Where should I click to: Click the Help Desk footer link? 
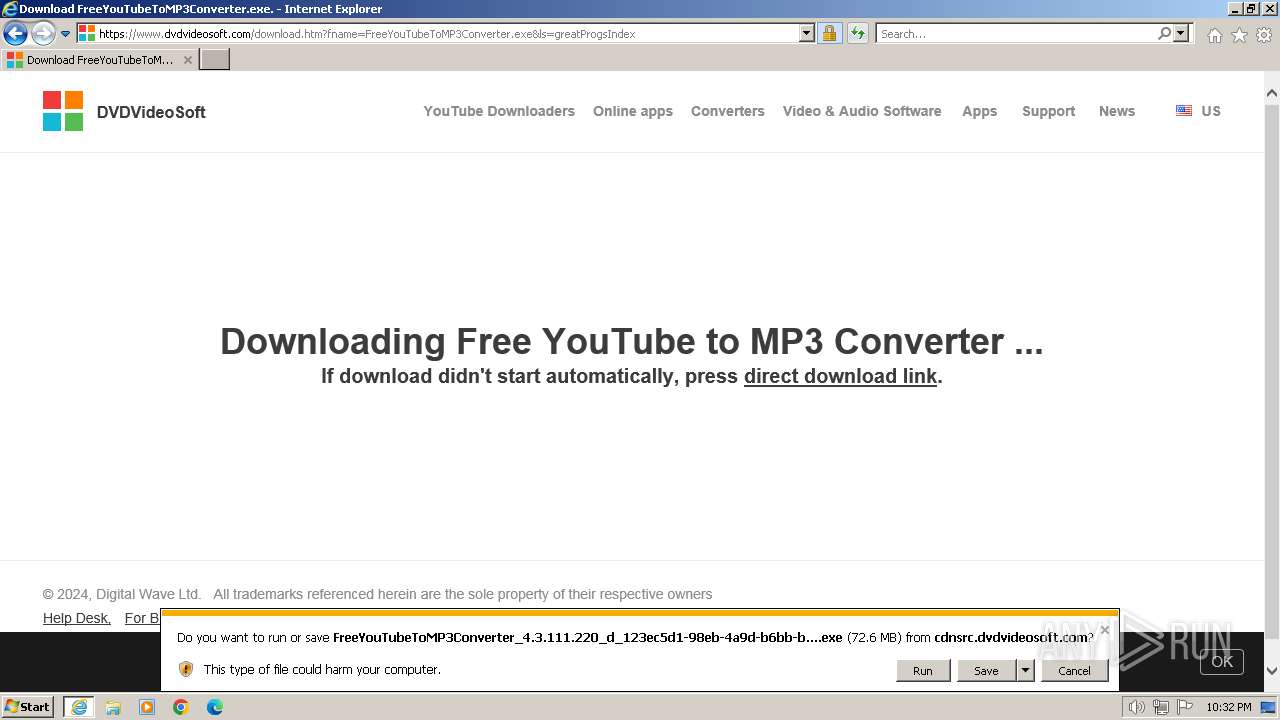[x=77, y=618]
